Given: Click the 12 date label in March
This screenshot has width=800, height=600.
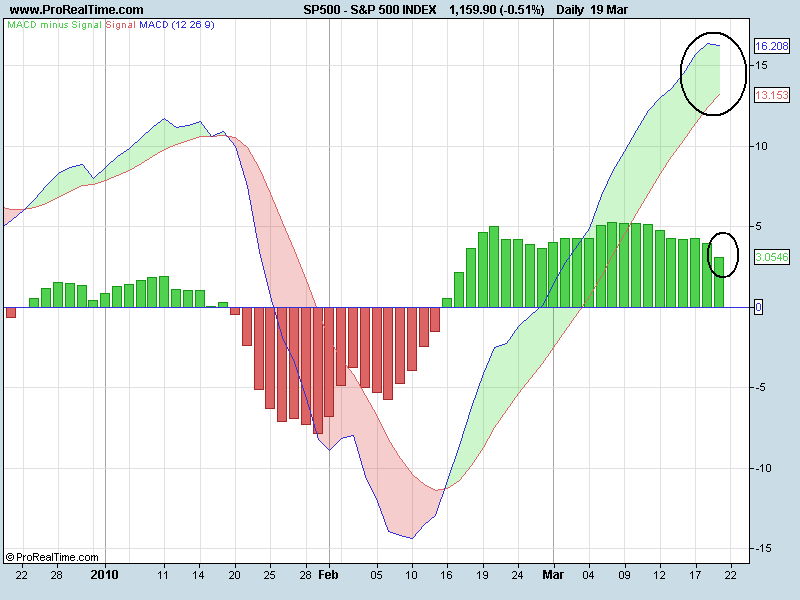Looking at the screenshot, I should 660,575.
